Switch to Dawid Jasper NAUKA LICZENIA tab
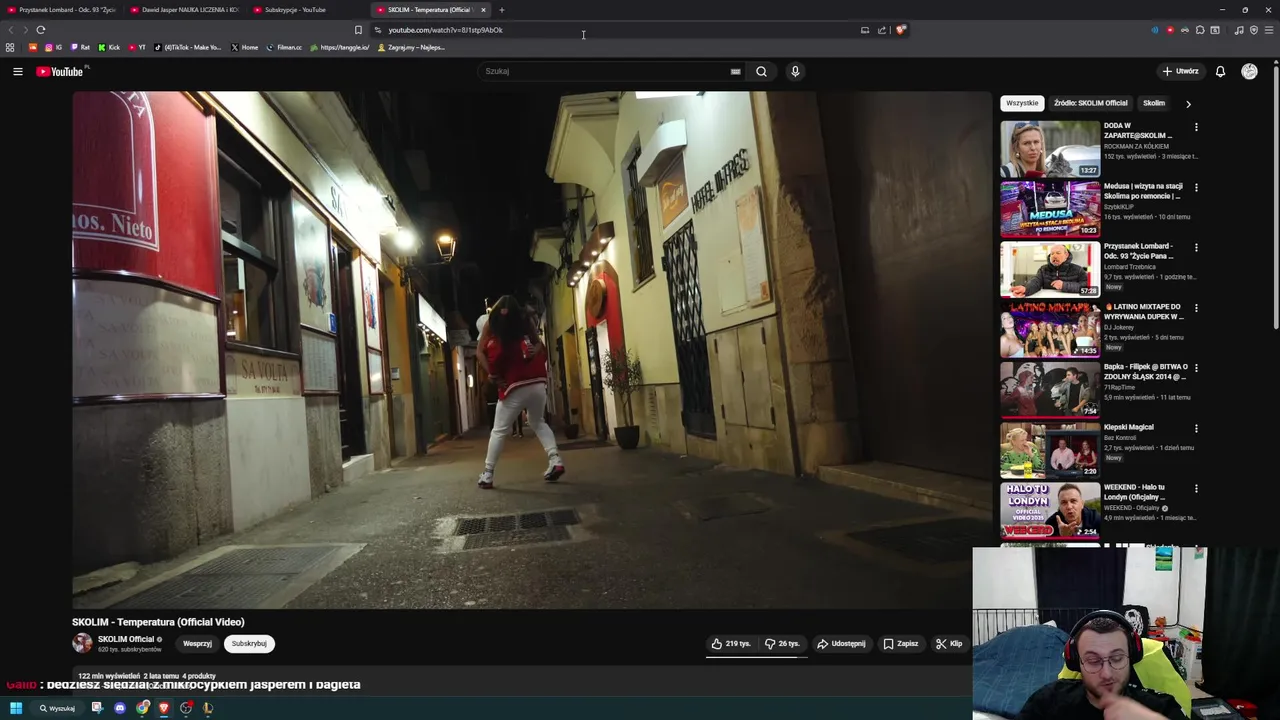This screenshot has width=1280, height=720. point(185,10)
